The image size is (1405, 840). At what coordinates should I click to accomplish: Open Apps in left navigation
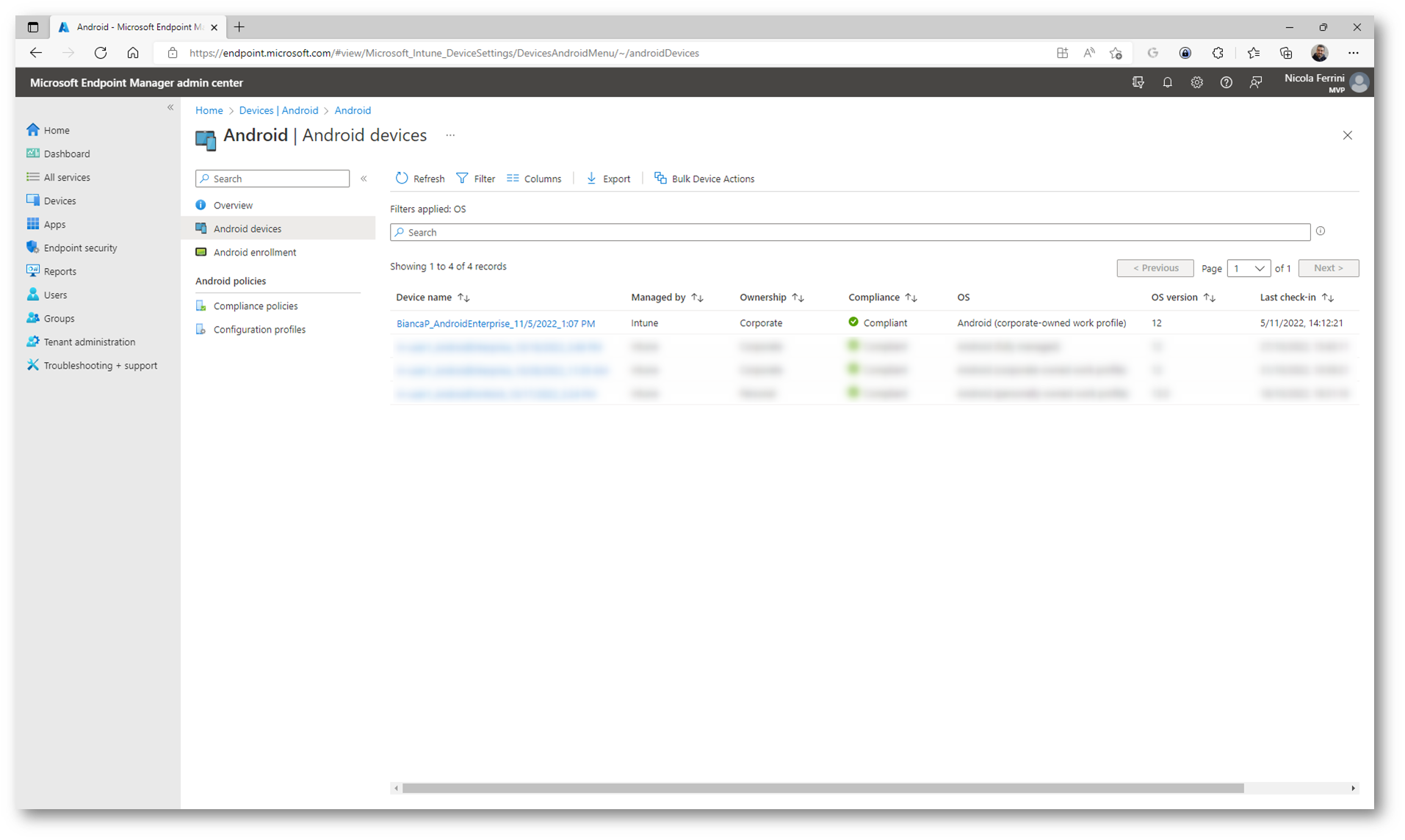(46, 224)
